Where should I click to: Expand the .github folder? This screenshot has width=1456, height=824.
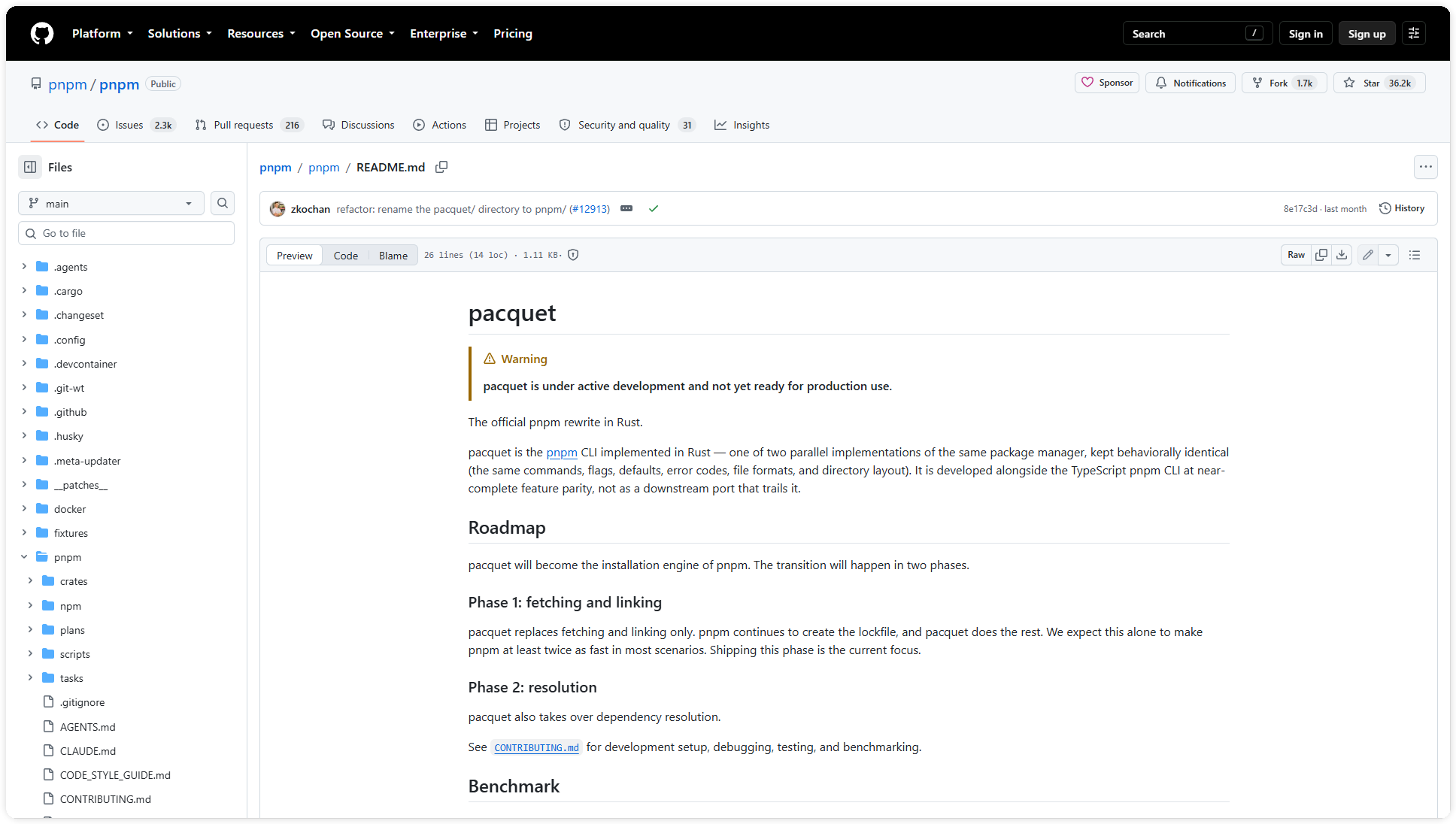coord(24,411)
